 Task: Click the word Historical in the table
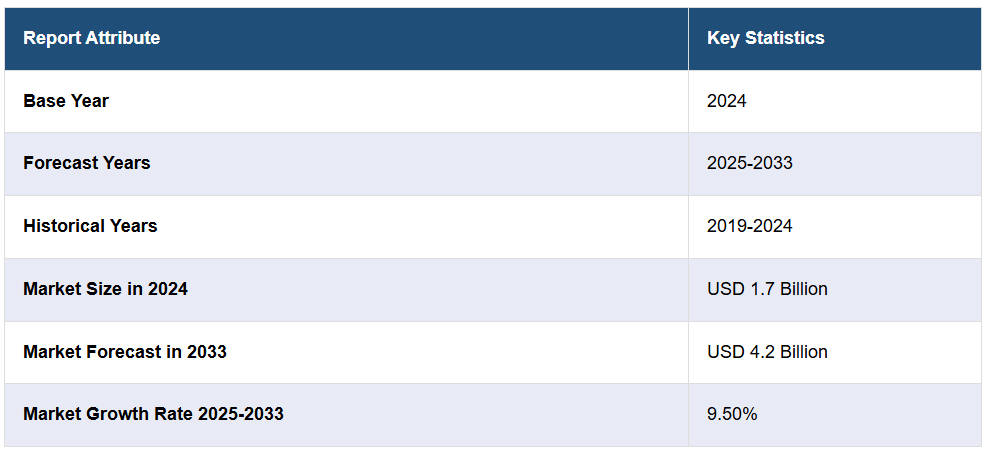[65, 226]
